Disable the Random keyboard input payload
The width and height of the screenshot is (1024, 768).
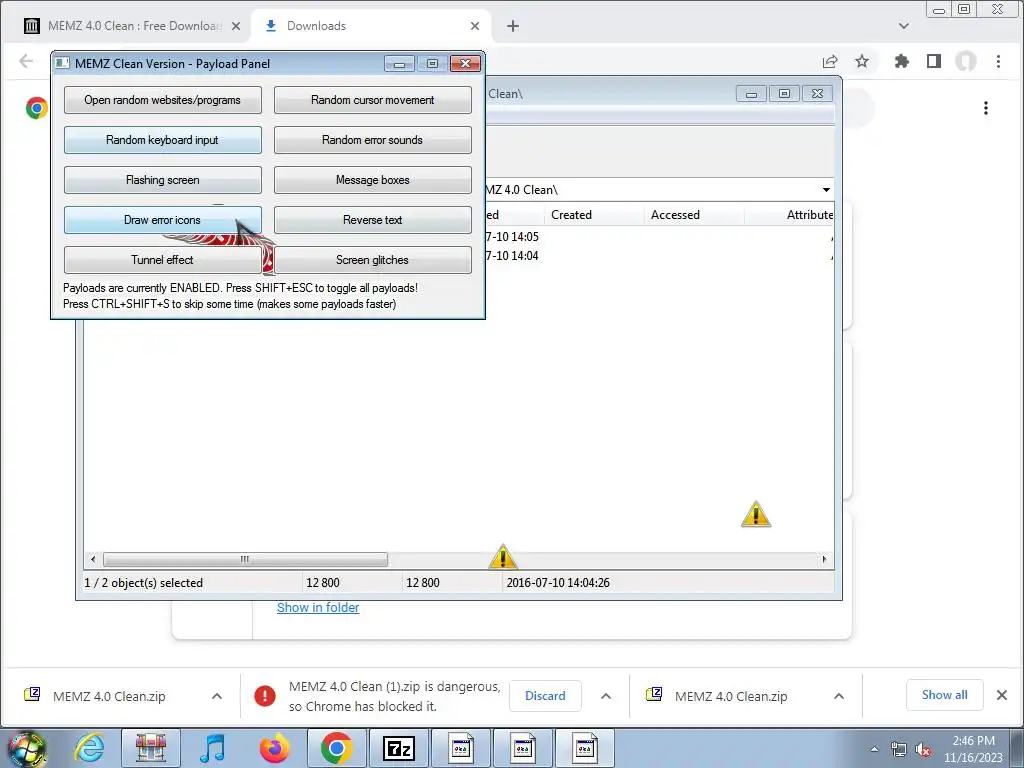(x=163, y=140)
